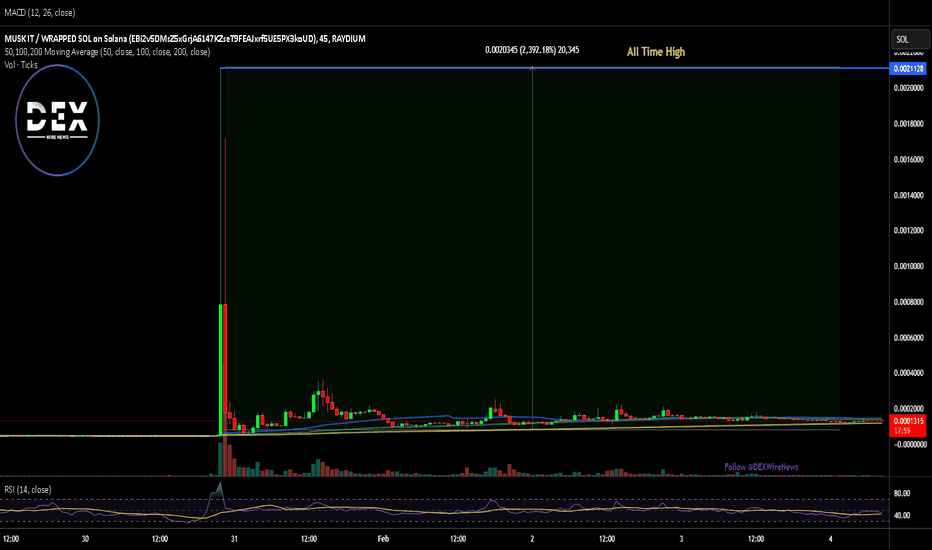Click the 0.0014000 price axis label
This screenshot has width=932, height=550.
pyautogui.click(x=909, y=195)
